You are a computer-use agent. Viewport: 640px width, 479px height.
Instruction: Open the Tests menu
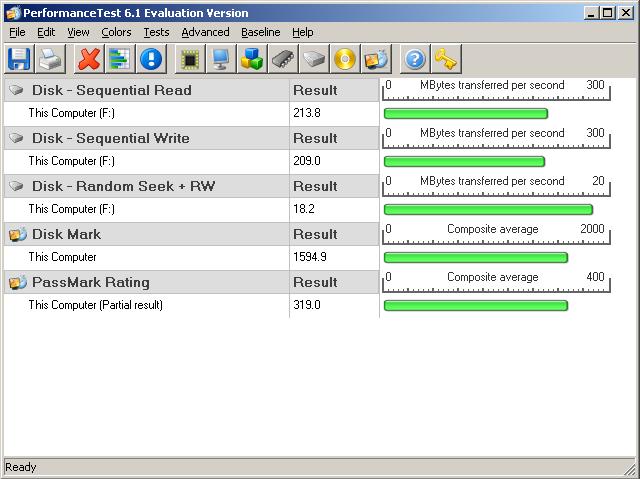coord(156,32)
